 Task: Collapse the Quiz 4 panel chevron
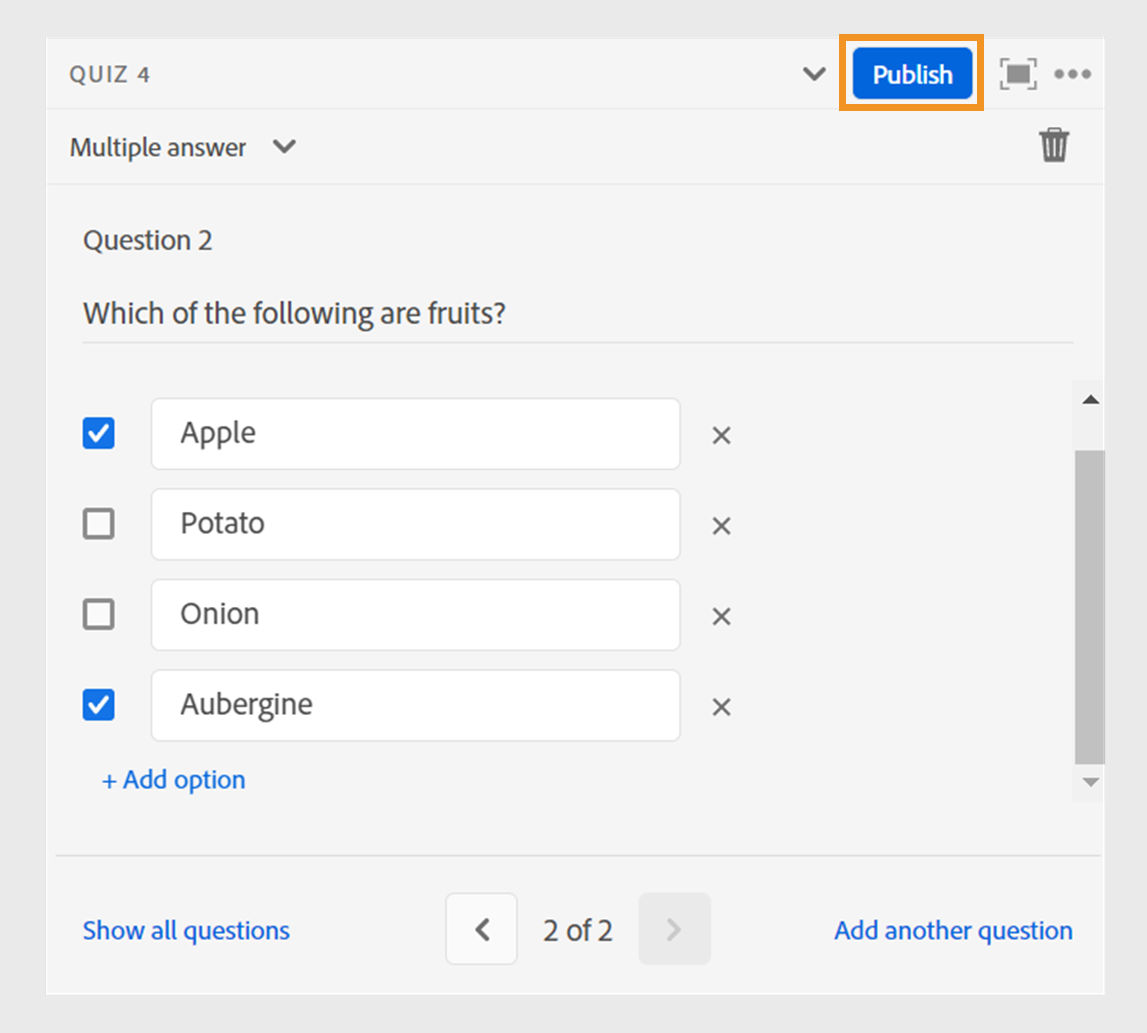click(815, 74)
